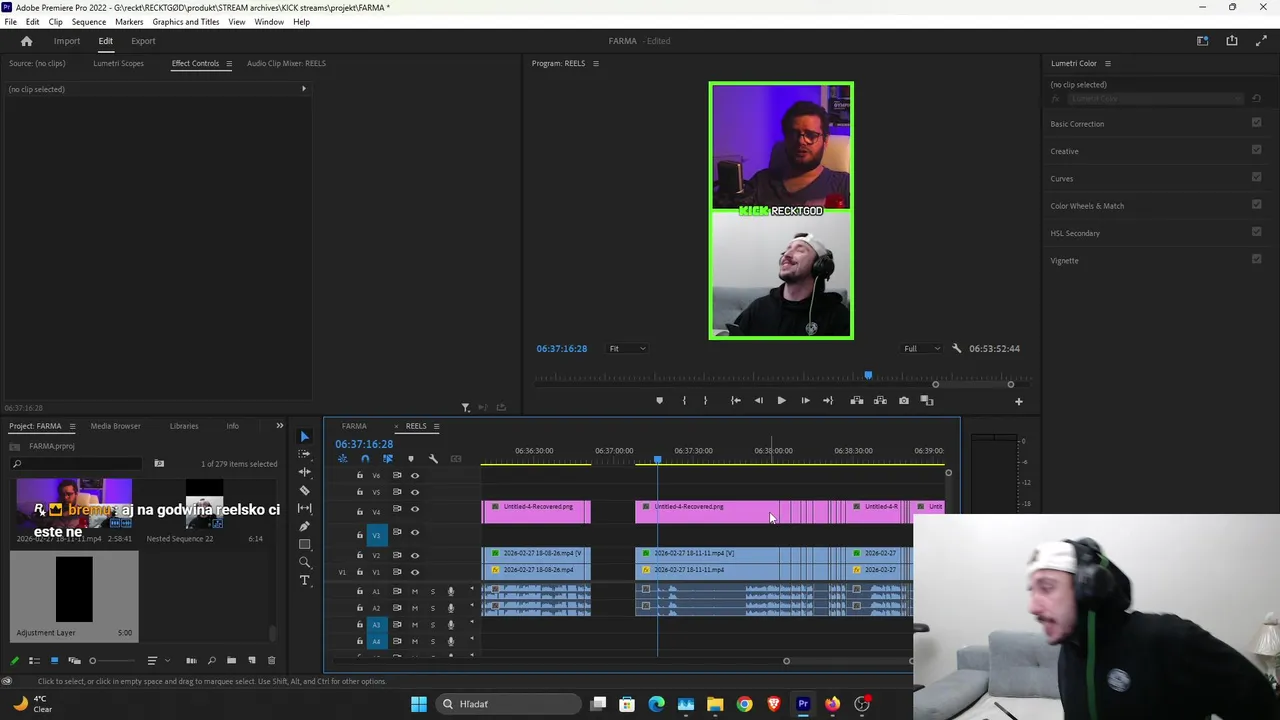Image resolution: width=1280 pixels, height=720 pixels.
Task: Toggle Linked Selection in the timeline
Action: [388, 459]
